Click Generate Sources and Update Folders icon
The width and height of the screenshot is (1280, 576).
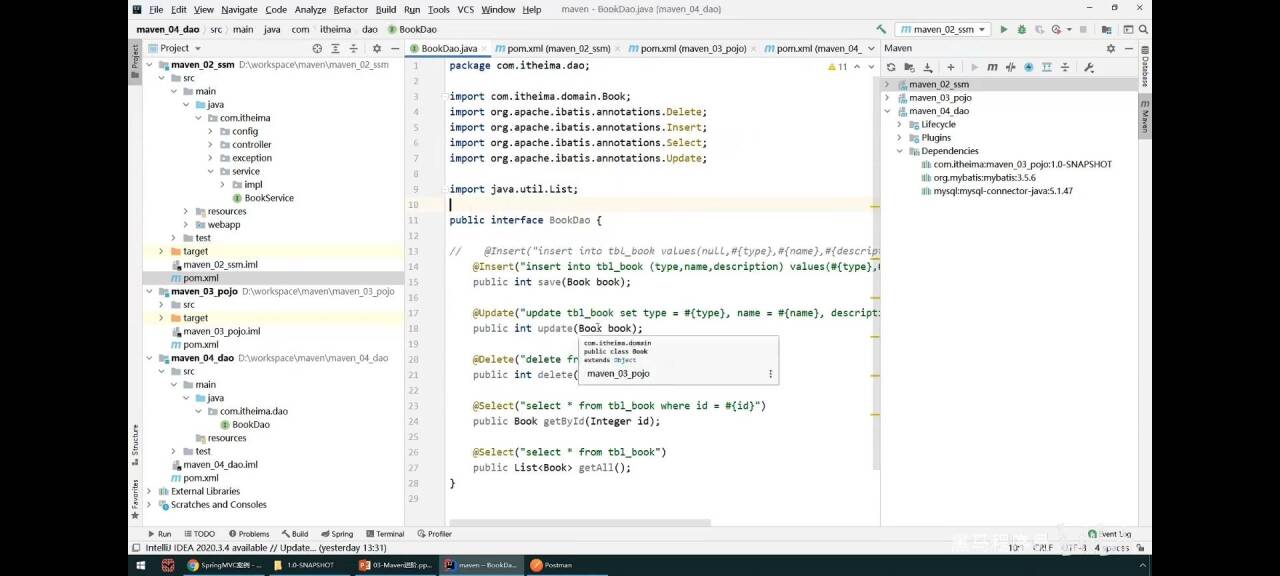909,67
